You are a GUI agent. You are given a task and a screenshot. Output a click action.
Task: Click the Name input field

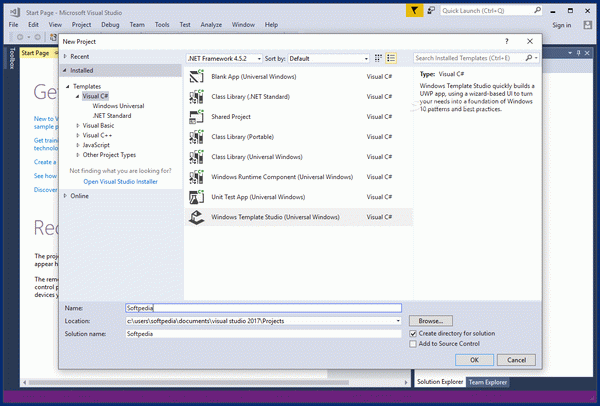click(264, 308)
